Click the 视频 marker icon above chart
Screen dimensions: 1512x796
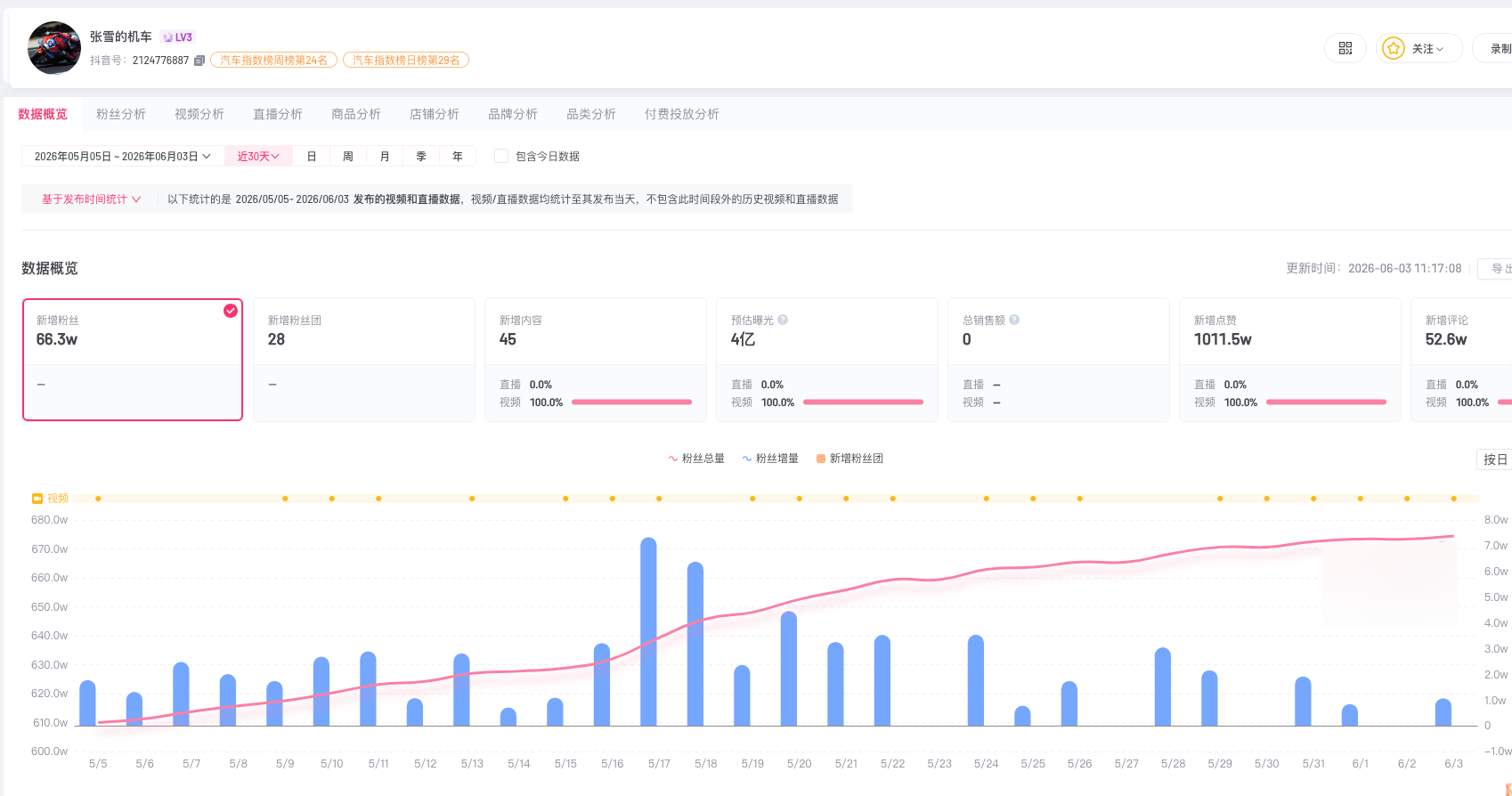(x=37, y=499)
